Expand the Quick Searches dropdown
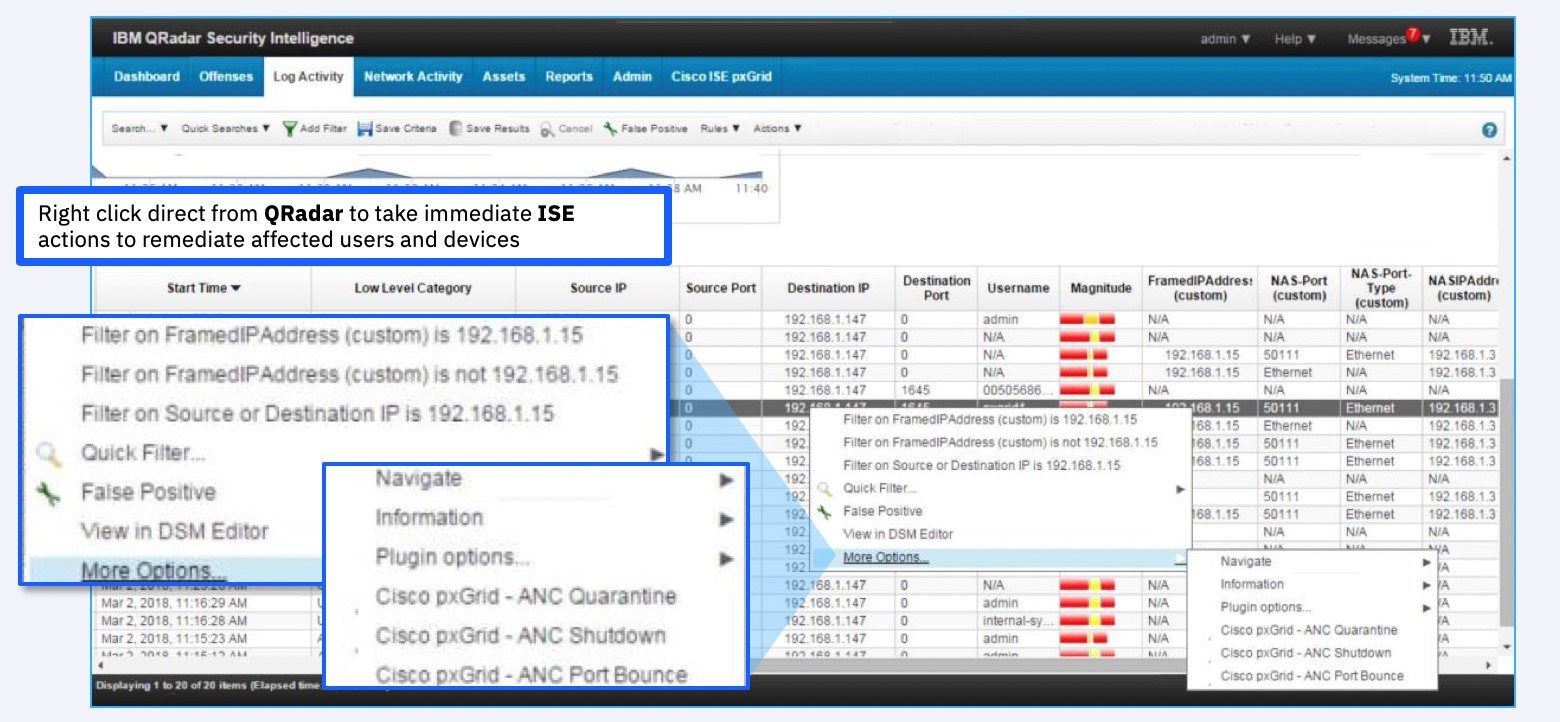 point(226,129)
